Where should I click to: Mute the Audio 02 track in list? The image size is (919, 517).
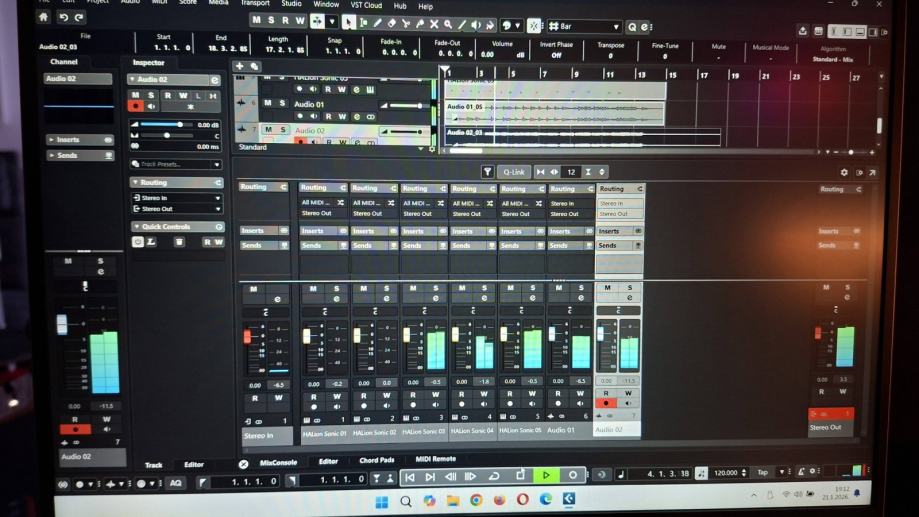[x=268, y=130]
